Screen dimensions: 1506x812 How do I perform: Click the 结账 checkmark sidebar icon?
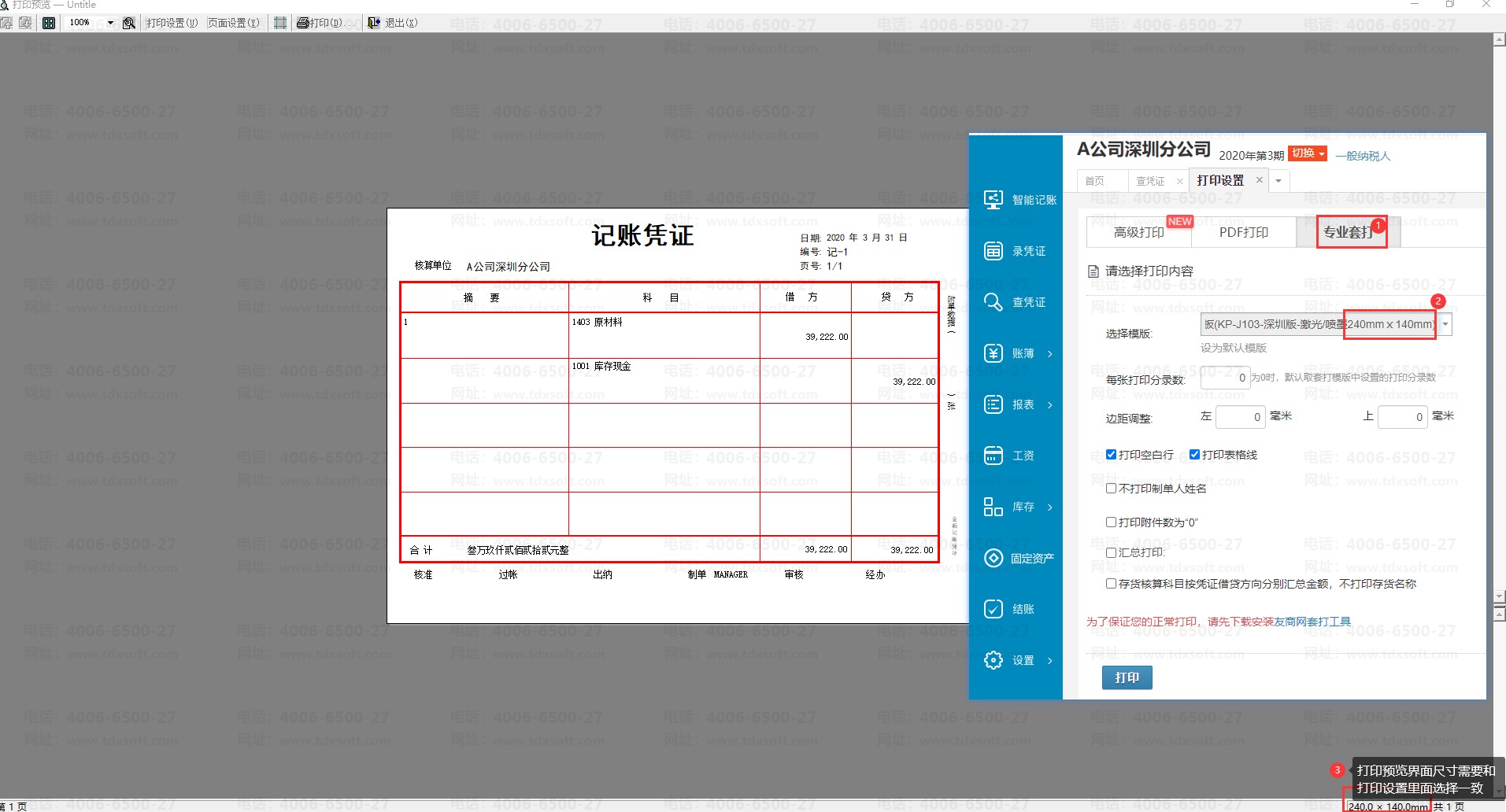click(x=994, y=609)
